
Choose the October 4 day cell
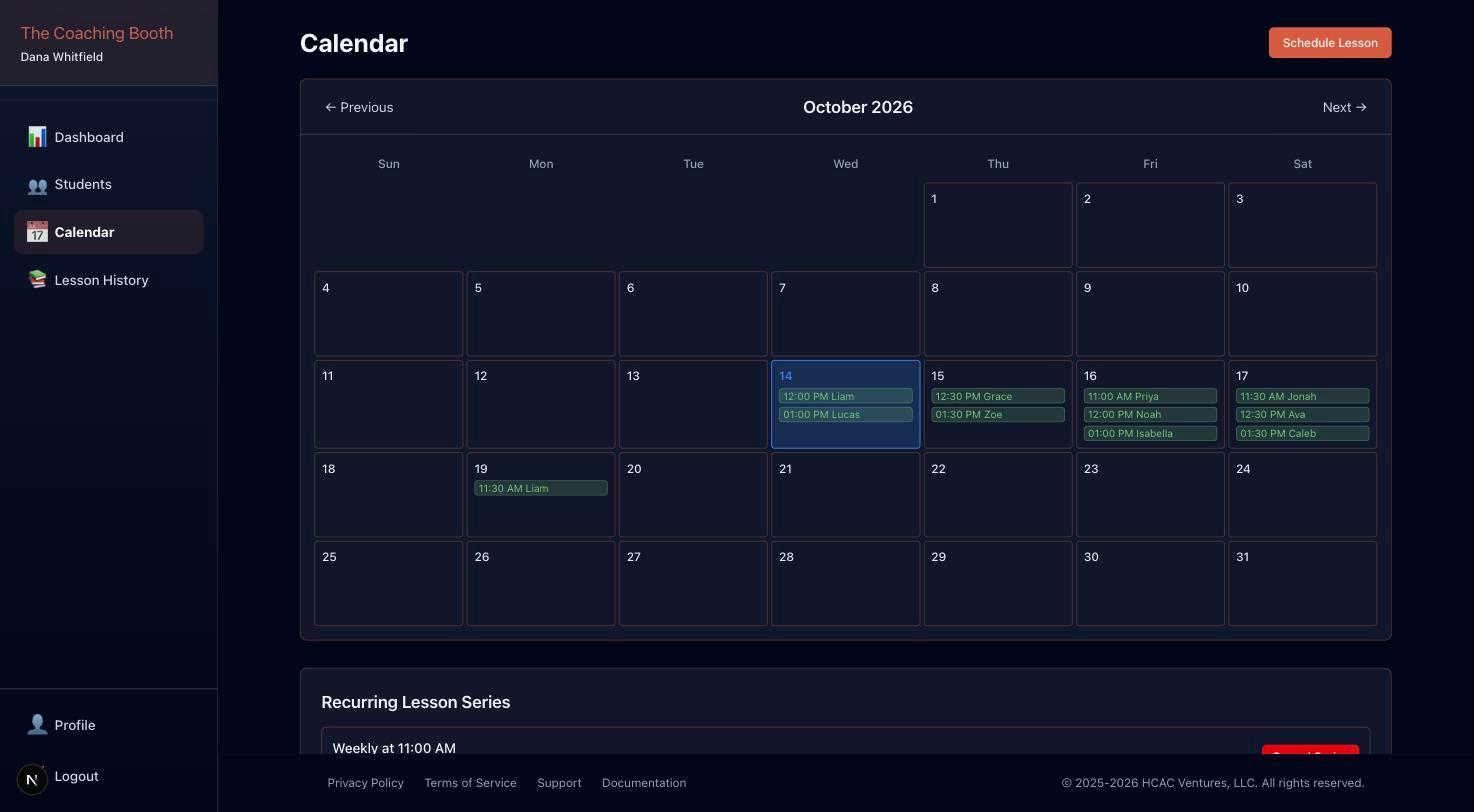pyautogui.click(x=389, y=314)
